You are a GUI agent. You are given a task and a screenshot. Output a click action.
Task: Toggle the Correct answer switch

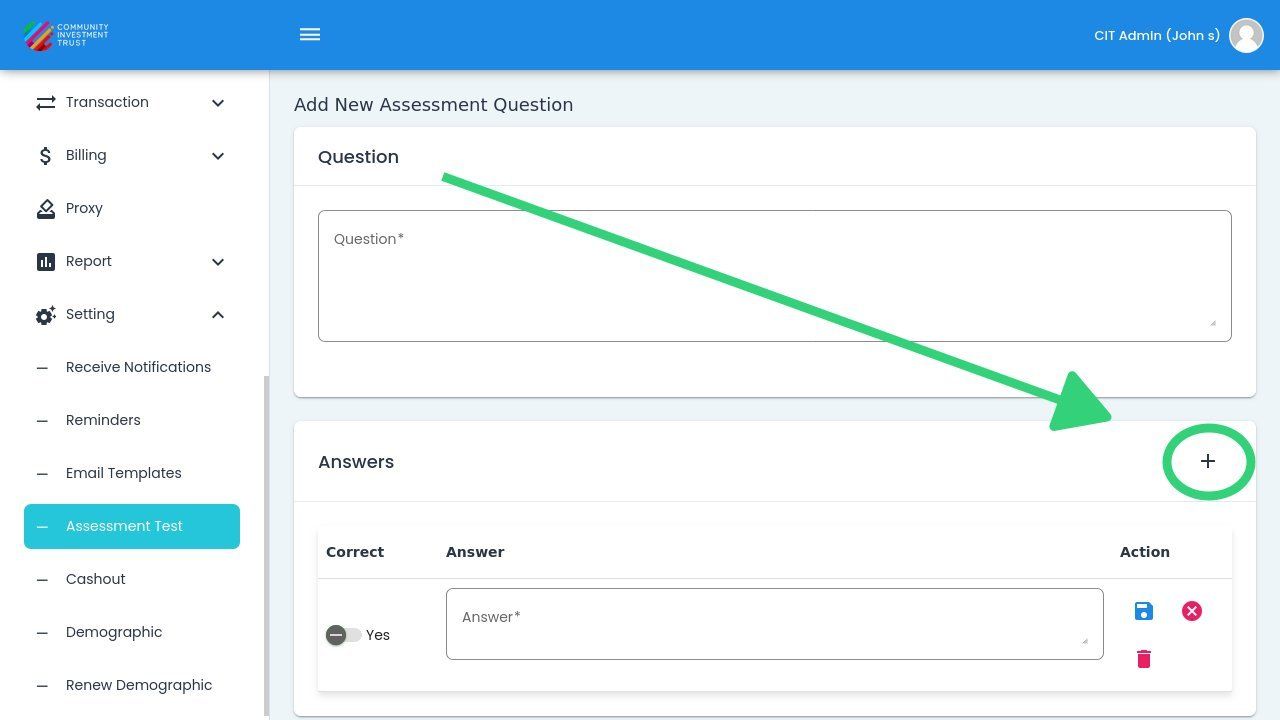[x=343, y=635]
